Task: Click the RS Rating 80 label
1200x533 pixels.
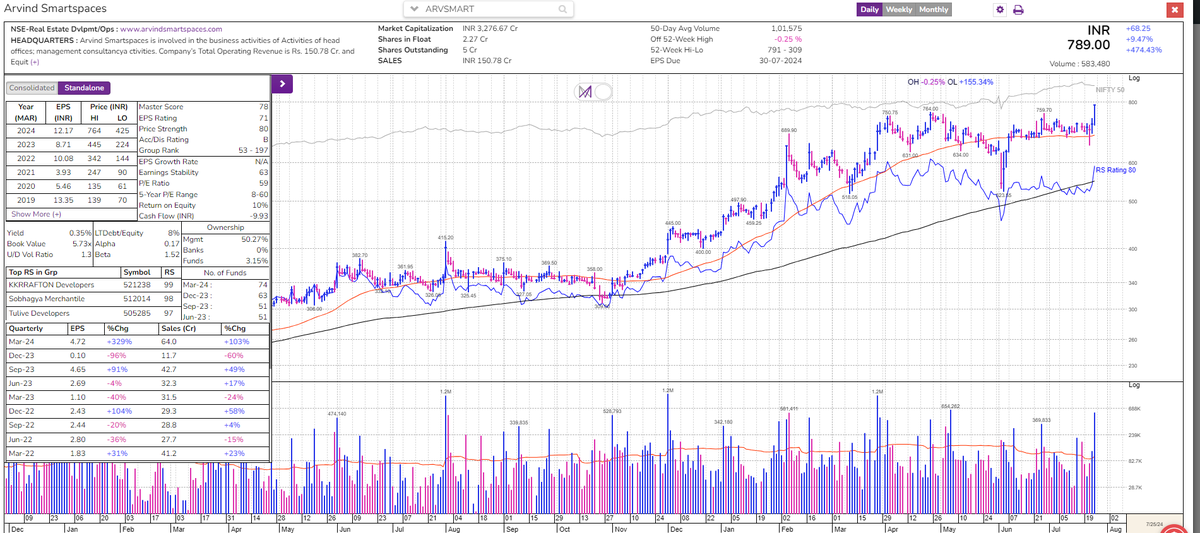Action: pyautogui.click(x=1116, y=171)
